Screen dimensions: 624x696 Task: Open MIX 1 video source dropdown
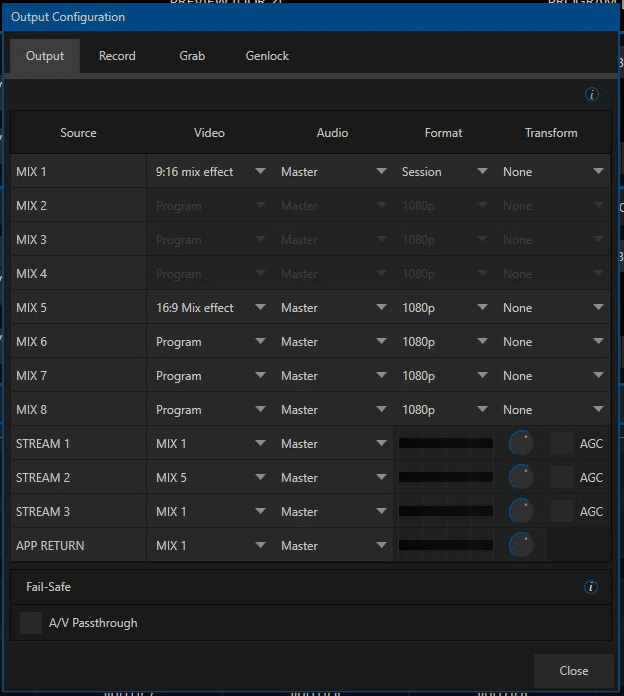coord(210,172)
